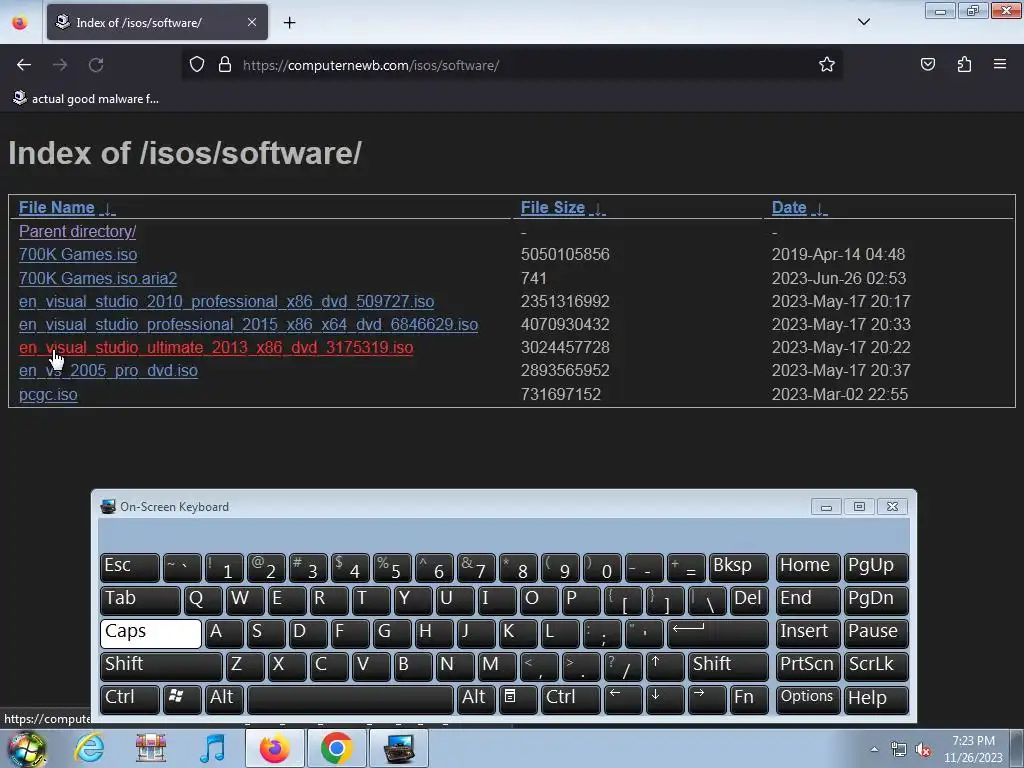Click file size value 5050105856
Viewport: 1024px width, 768px height.
(x=565, y=254)
